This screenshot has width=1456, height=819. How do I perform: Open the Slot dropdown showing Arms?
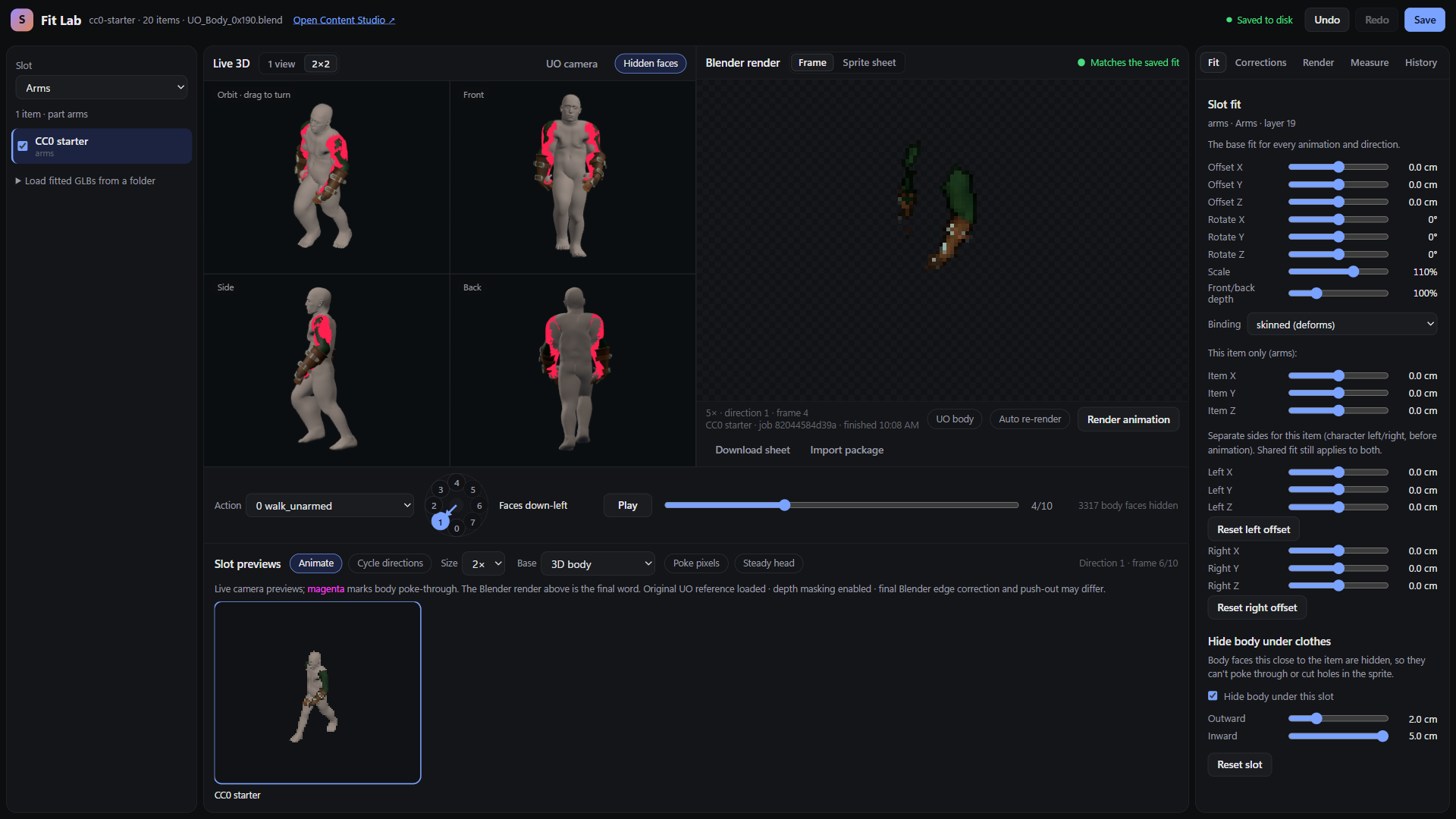(102, 88)
